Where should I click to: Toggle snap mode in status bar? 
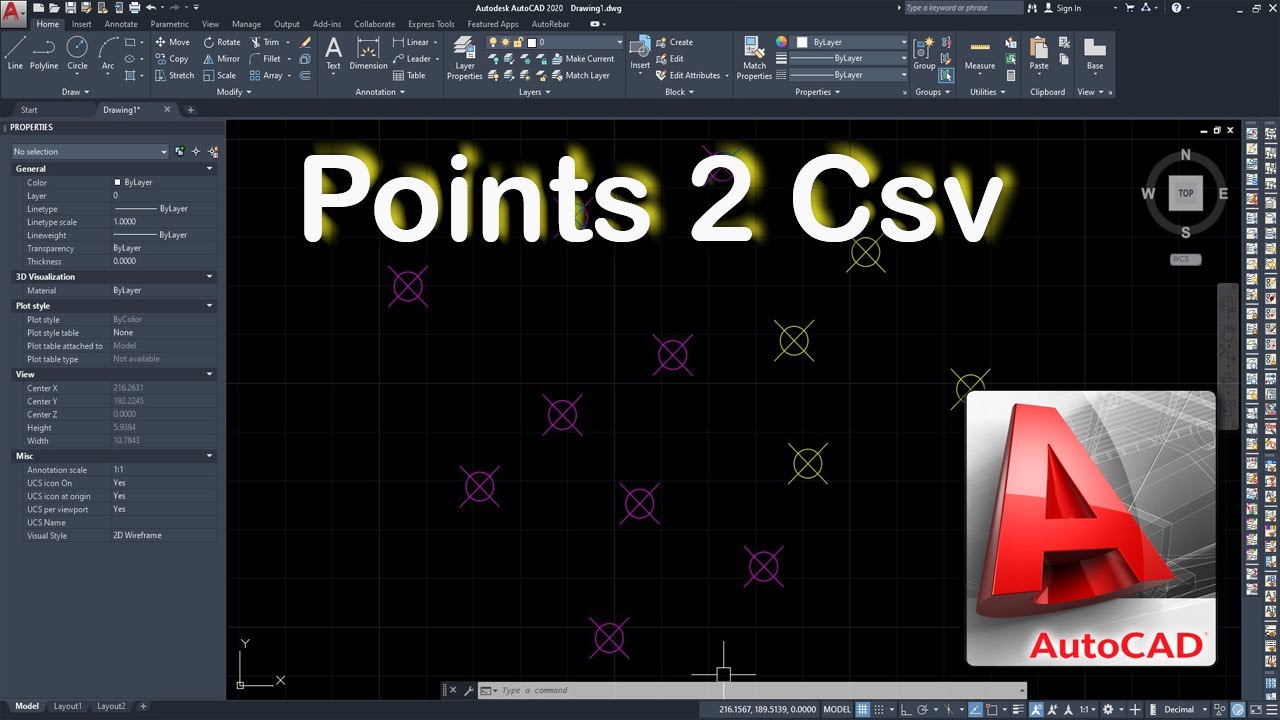(881, 709)
